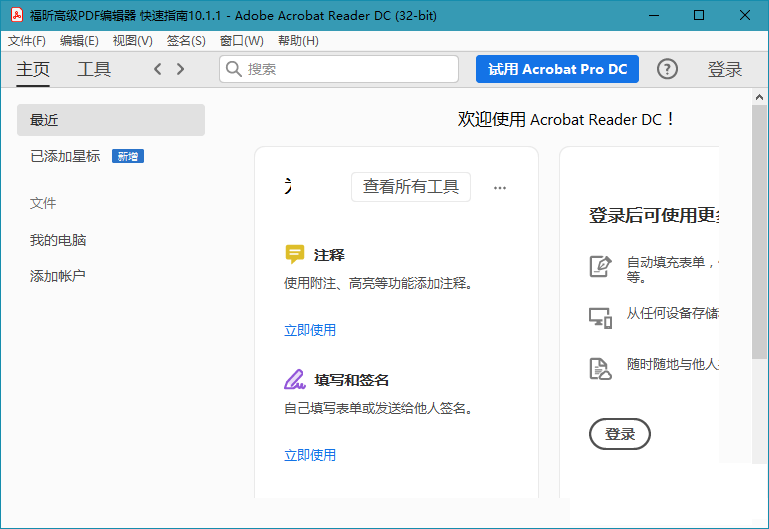This screenshot has width=769, height=529.
Task: Click the 新增 badge
Action: (128, 156)
